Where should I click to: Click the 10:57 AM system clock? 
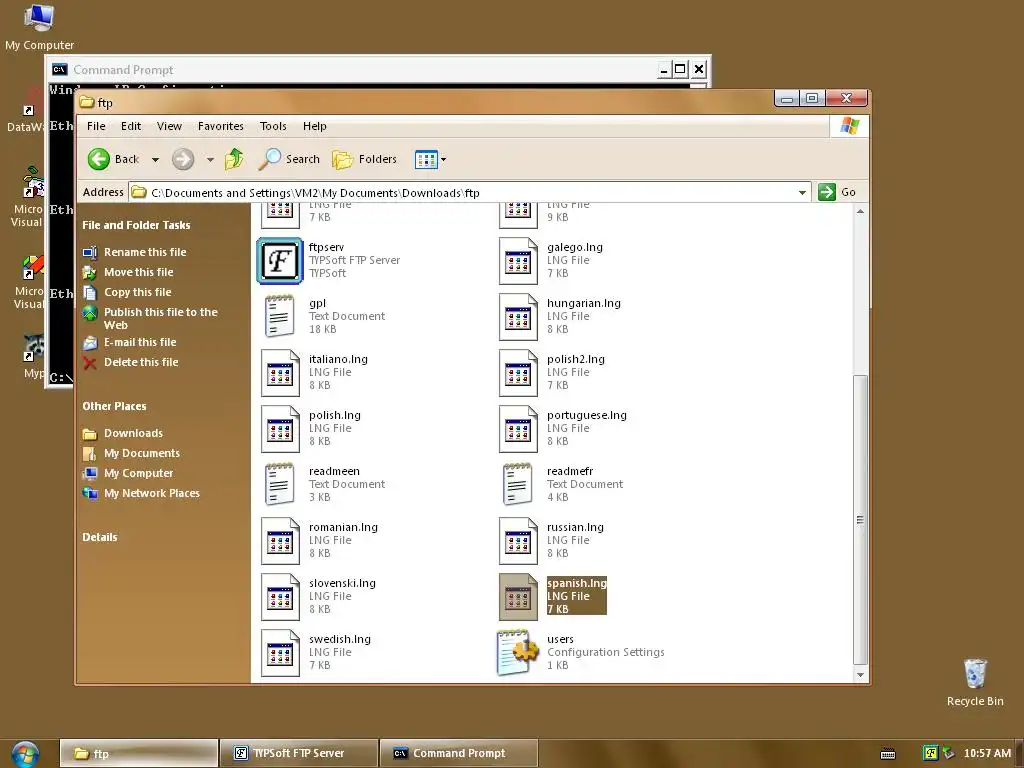[987, 754]
